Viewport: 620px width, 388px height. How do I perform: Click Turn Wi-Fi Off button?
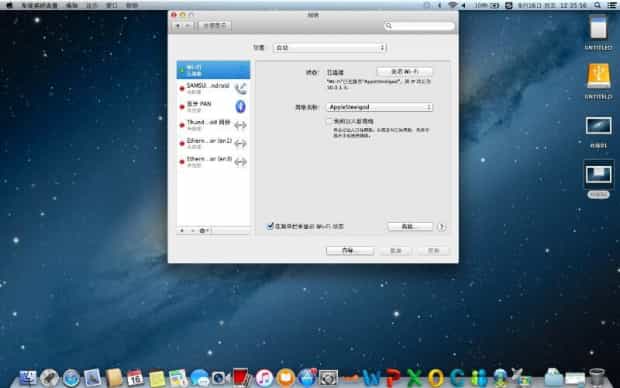(405, 72)
